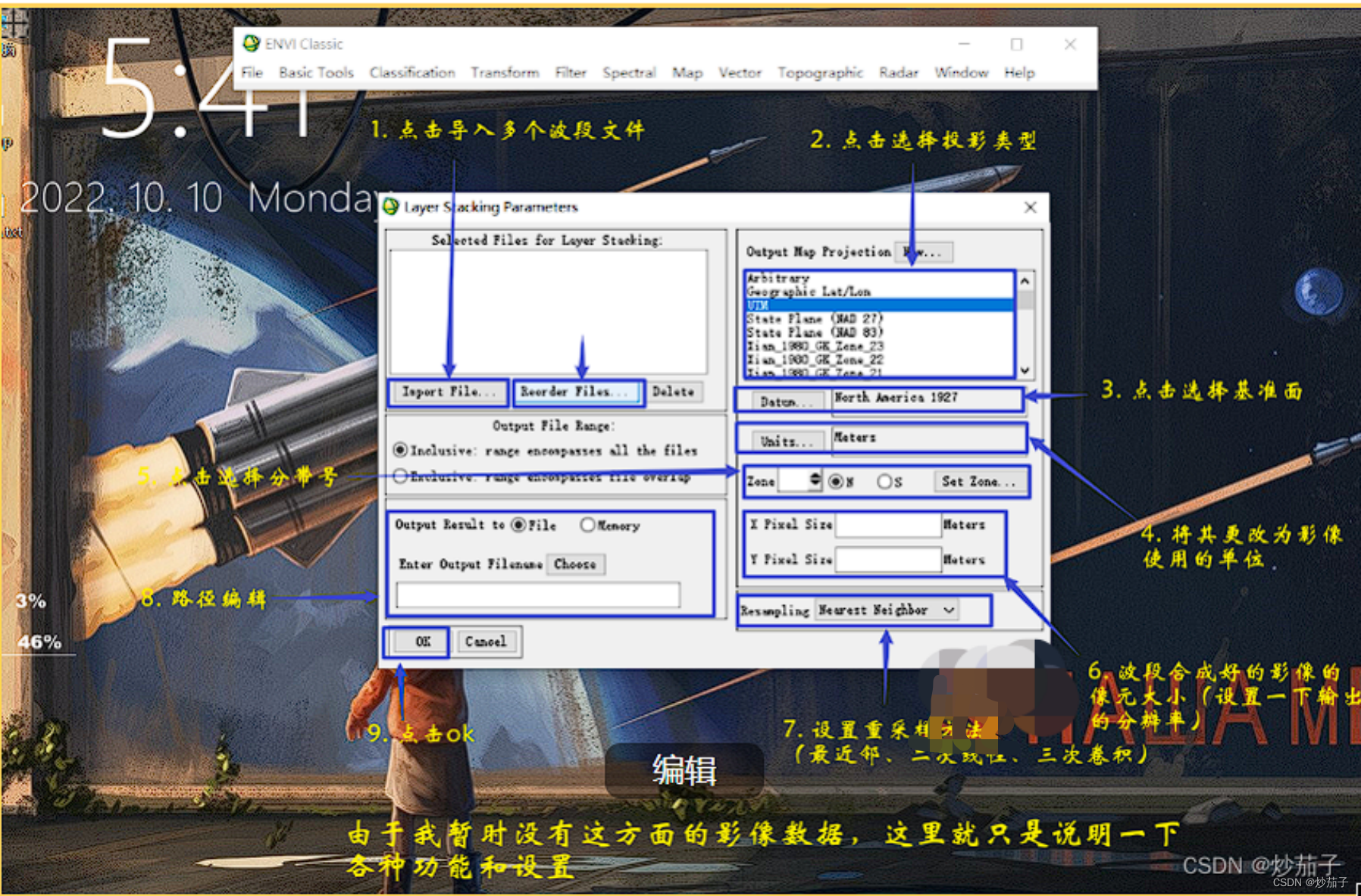Select Exclusive output file range option
The height and width of the screenshot is (896, 1361).
pyautogui.click(x=400, y=476)
